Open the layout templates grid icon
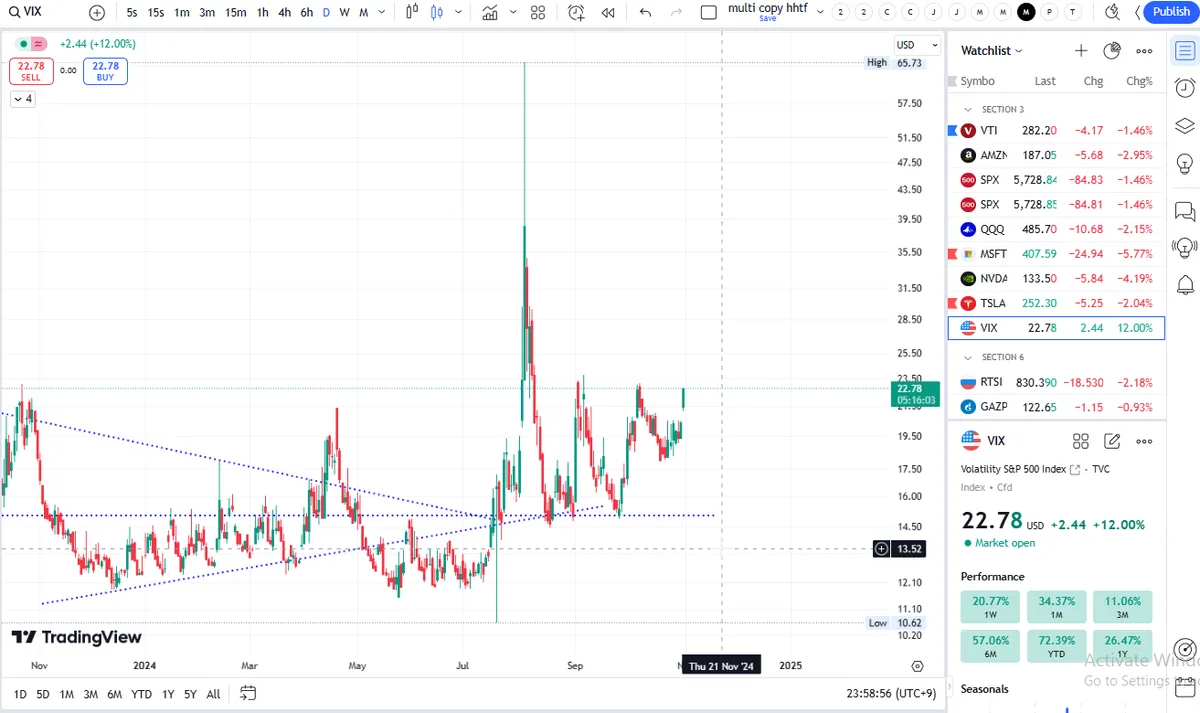Screen dimensions: 1200x713 point(538,12)
